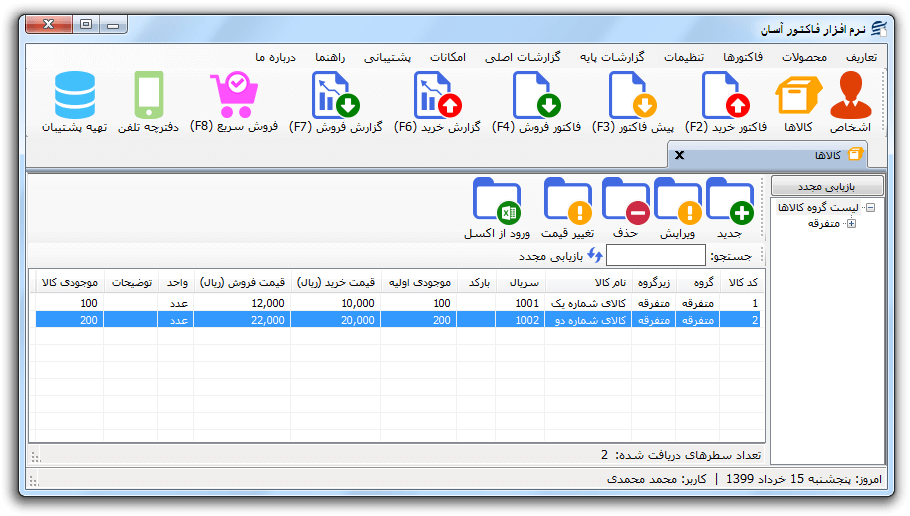Collapse لیست گروه کالاها tree root
This screenshot has height=516, width=910.
point(871,207)
